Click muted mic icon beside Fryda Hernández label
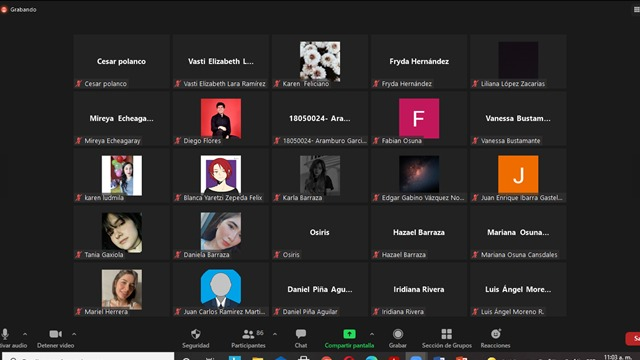 [x=376, y=84]
